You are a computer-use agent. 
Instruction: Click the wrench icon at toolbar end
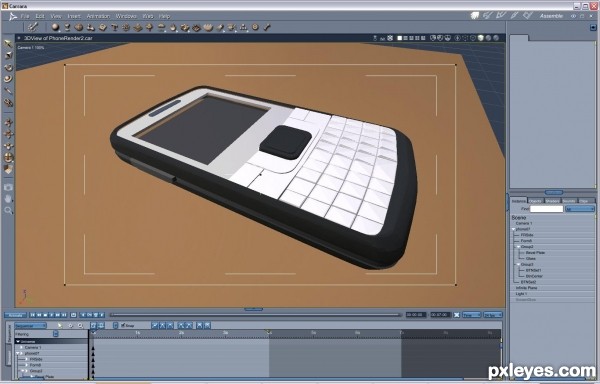[x=267, y=27]
